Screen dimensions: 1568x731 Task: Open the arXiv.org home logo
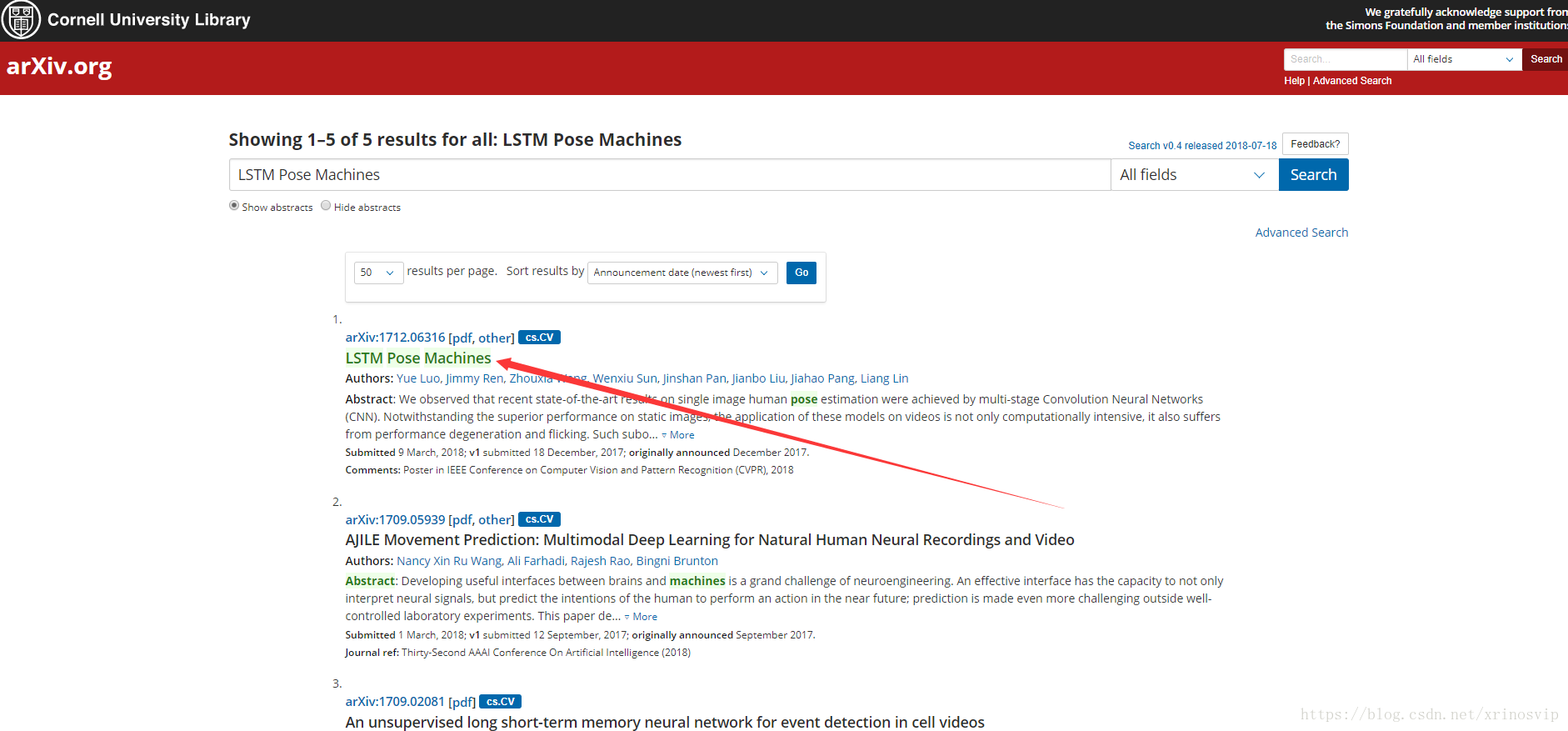point(59,66)
